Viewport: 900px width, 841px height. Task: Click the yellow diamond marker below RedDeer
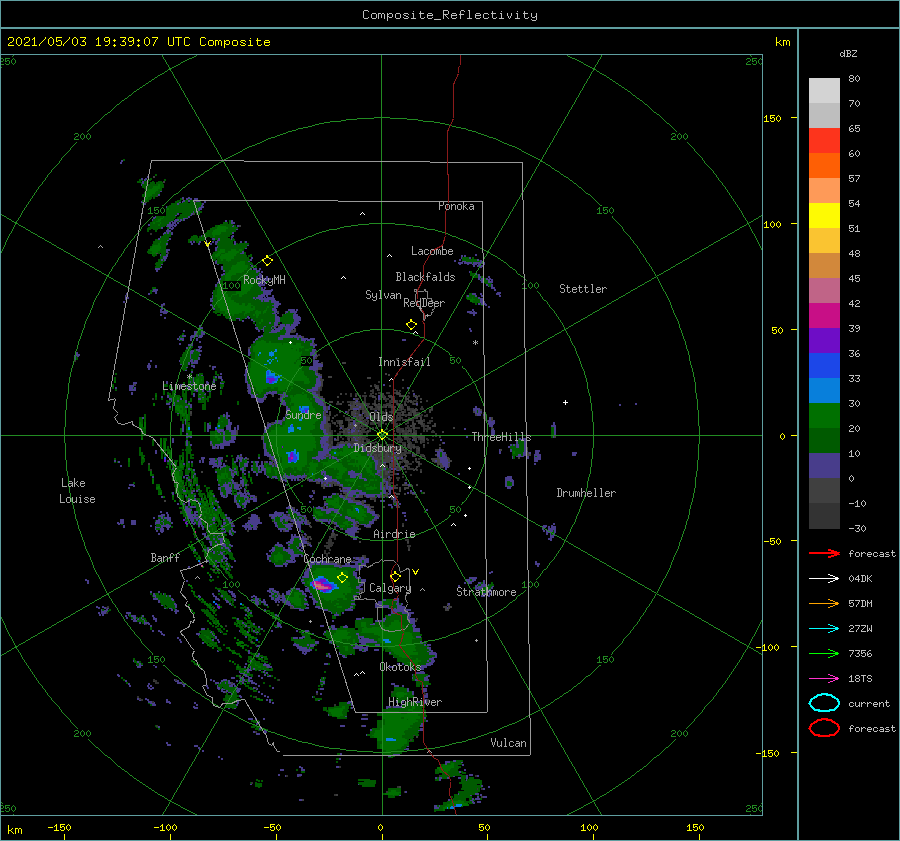[411, 325]
